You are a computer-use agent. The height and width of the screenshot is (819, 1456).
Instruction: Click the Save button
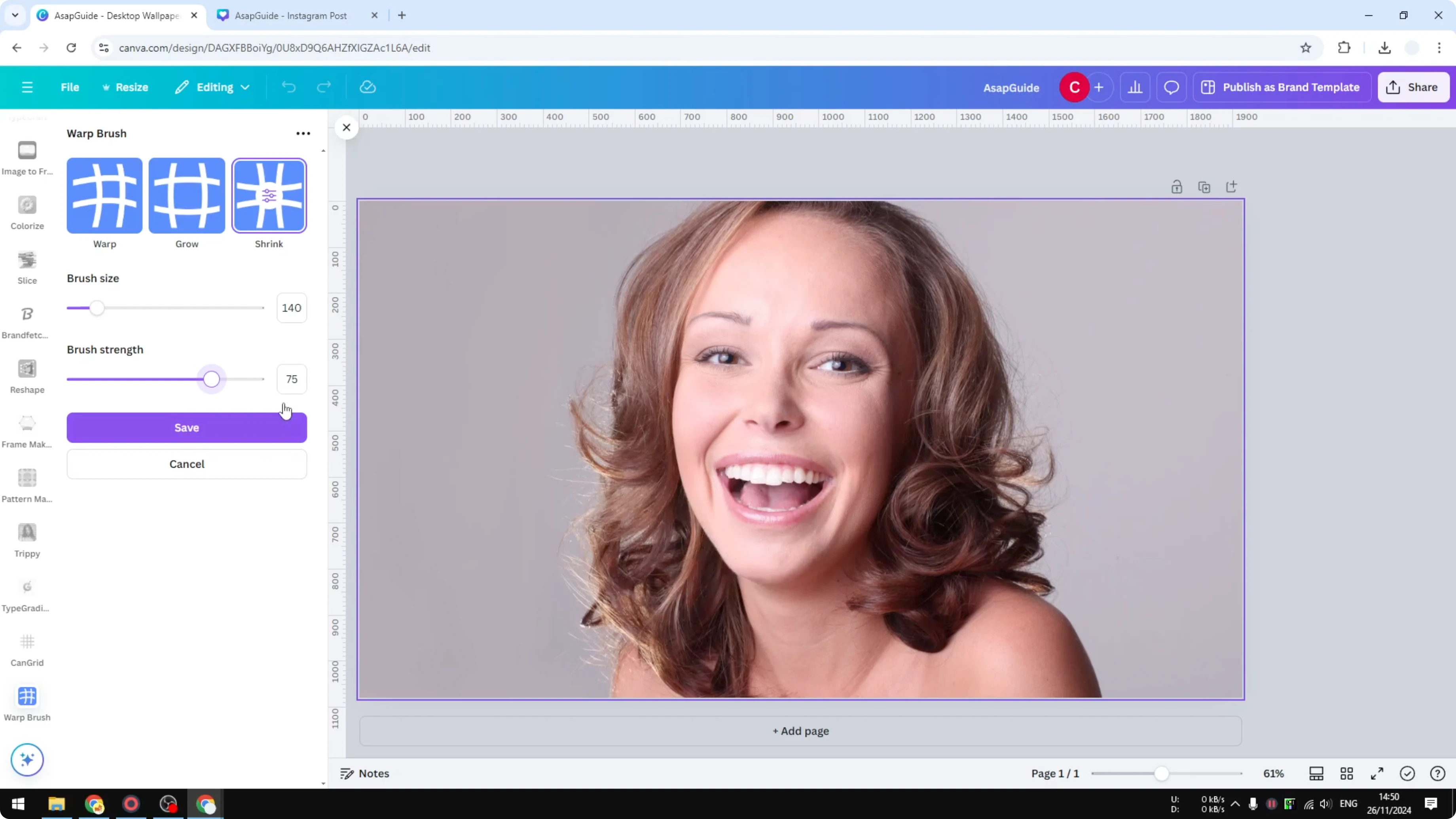click(186, 428)
